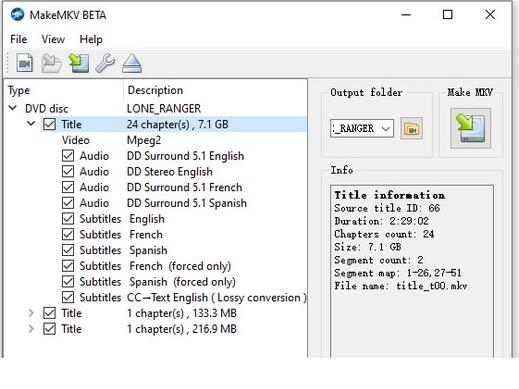Viewport: 519px width, 389px height.
Task: Uncheck DD Surround 5.1 English audio
Action: (x=68, y=156)
